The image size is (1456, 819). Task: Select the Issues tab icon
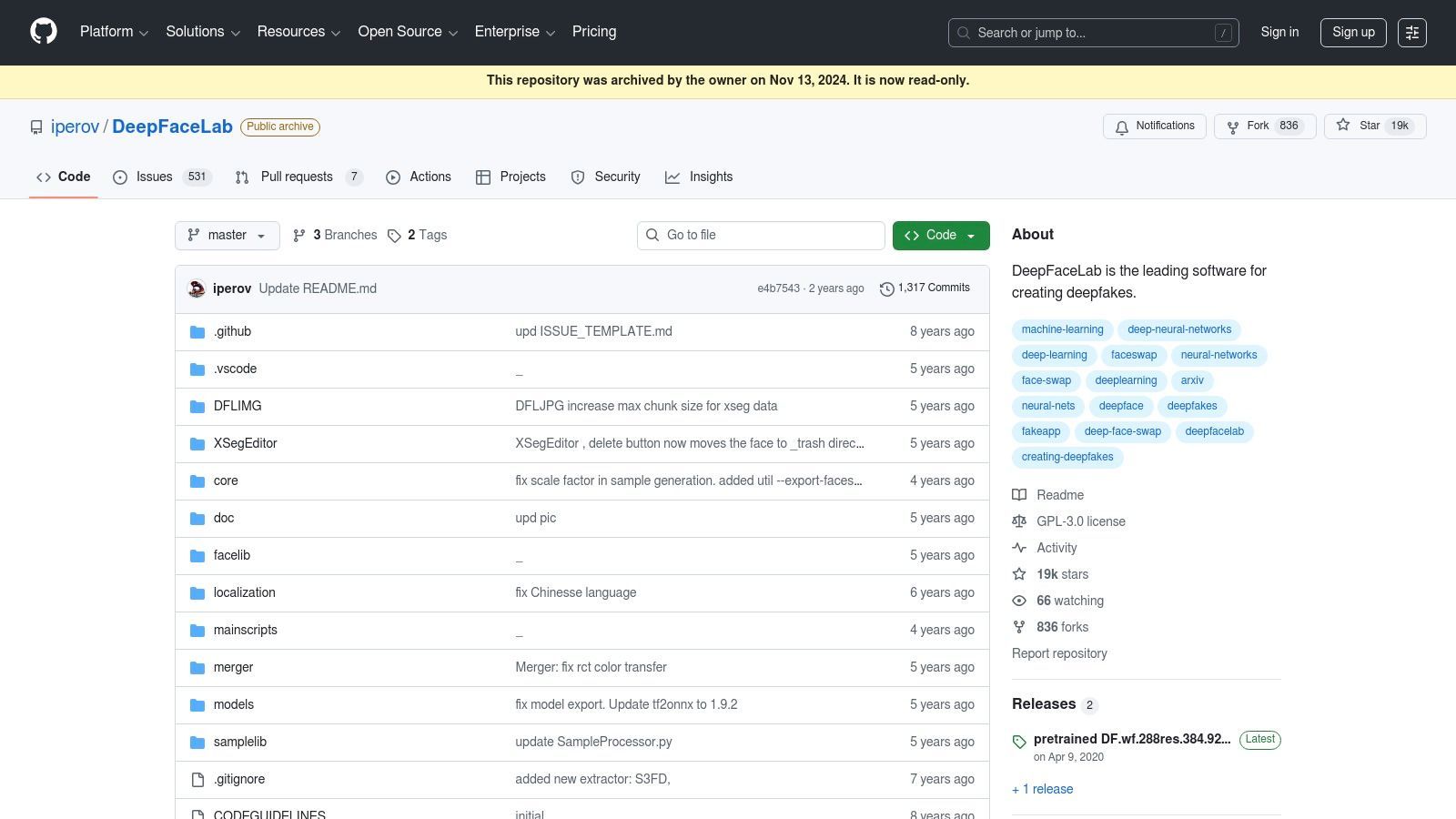(121, 177)
